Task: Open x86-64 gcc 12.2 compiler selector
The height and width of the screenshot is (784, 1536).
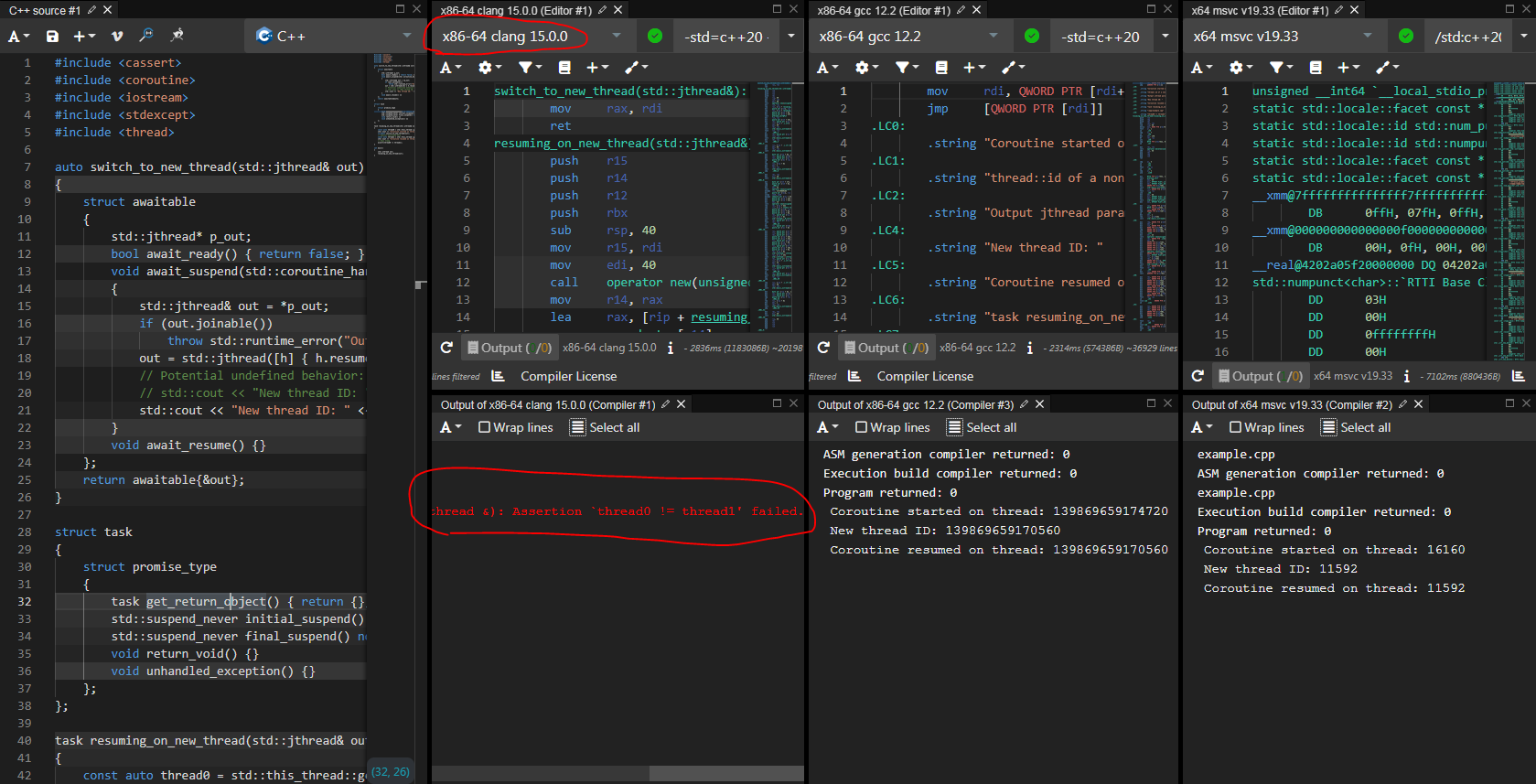Action: click(x=908, y=37)
